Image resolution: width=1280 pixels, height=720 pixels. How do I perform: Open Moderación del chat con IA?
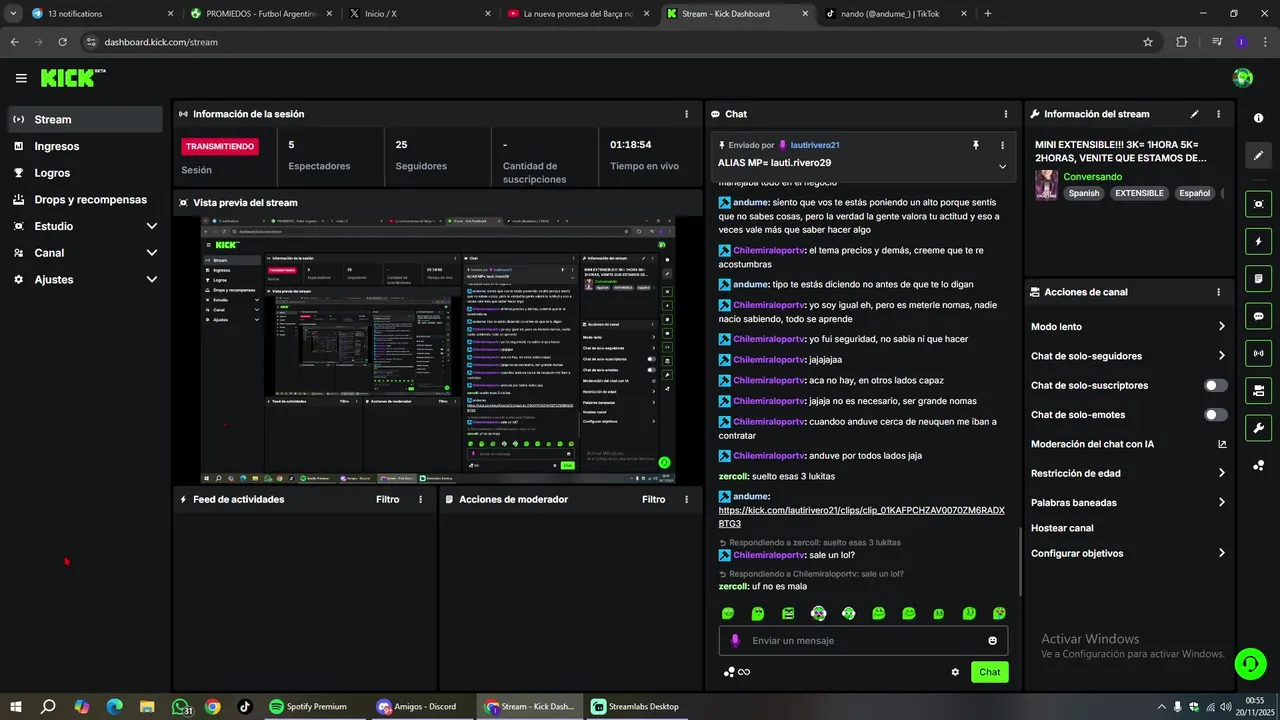[x=1128, y=444]
